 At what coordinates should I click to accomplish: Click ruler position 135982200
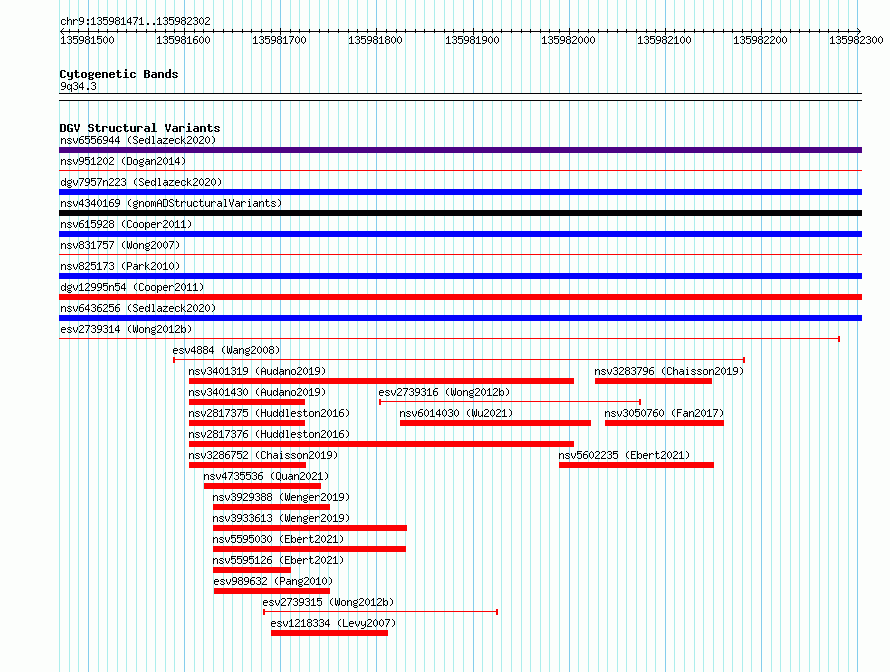pyautogui.click(x=760, y=40)
